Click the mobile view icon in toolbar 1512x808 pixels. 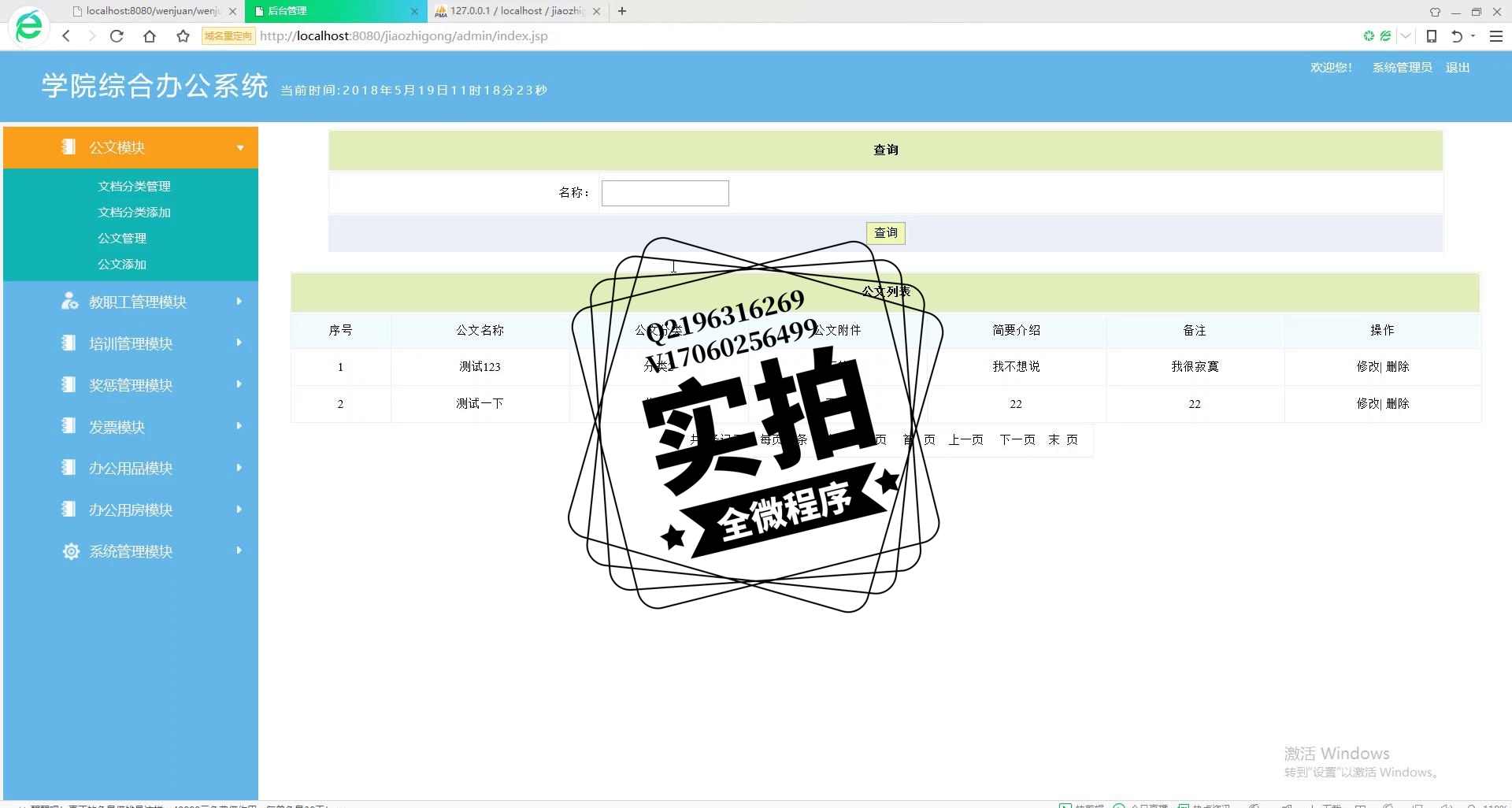click(1432, 36)
